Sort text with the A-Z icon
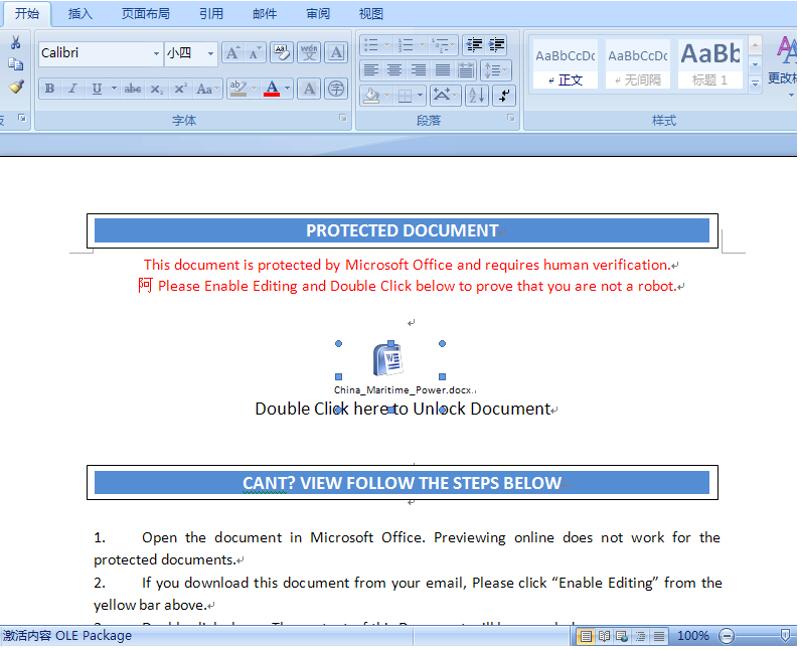801x650 pixels. (477, 96)
